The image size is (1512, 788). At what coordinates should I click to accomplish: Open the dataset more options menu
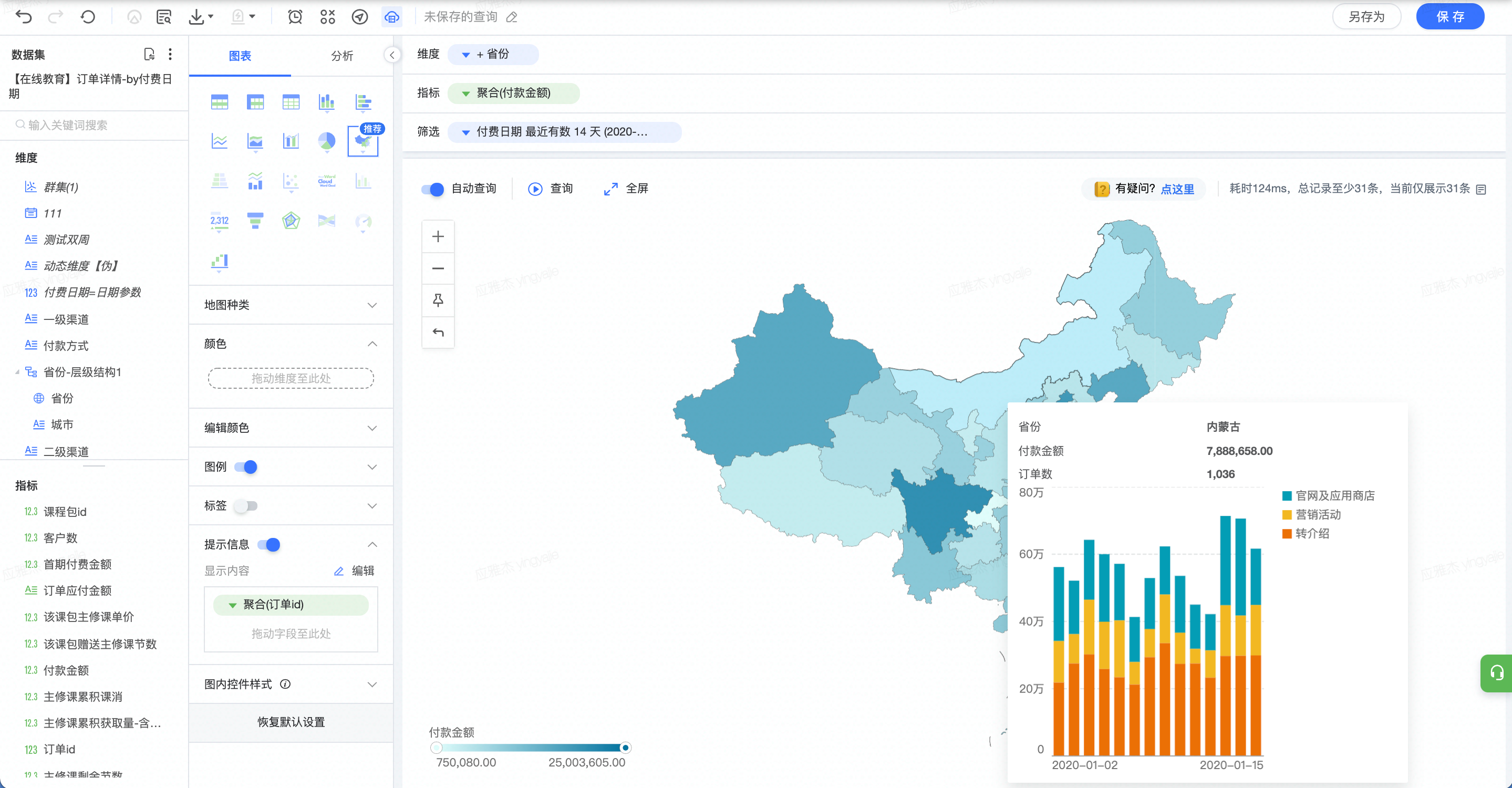click(x=170, y=54)
